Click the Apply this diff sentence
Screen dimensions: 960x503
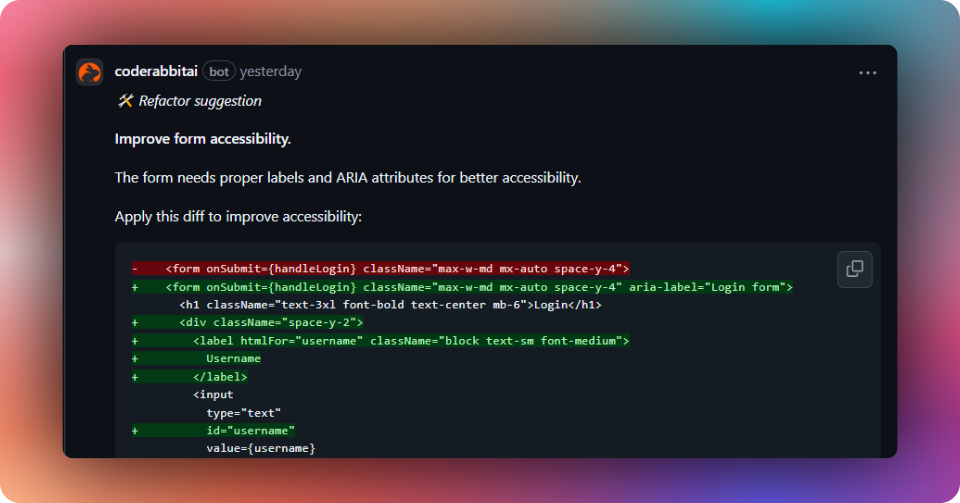(238, 217)
